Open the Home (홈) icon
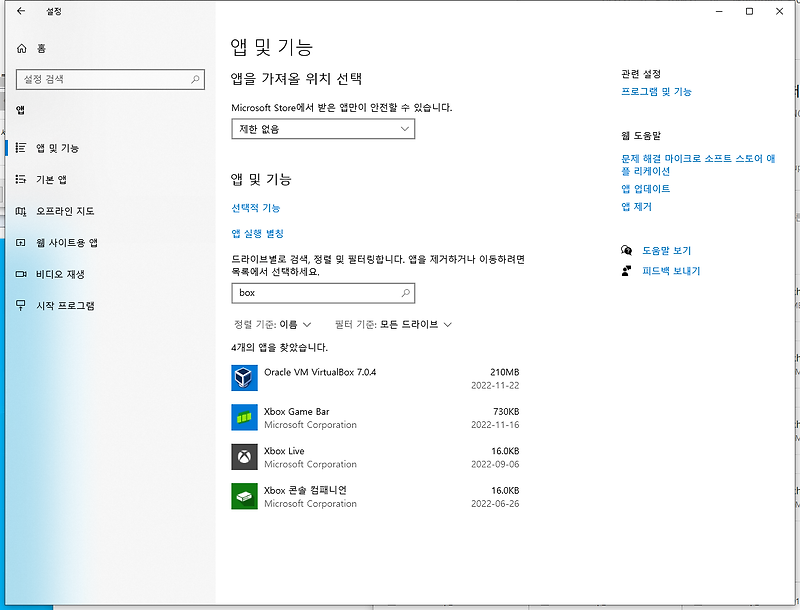800x610 pixels. pyautogui.click(x=21, y=48)
